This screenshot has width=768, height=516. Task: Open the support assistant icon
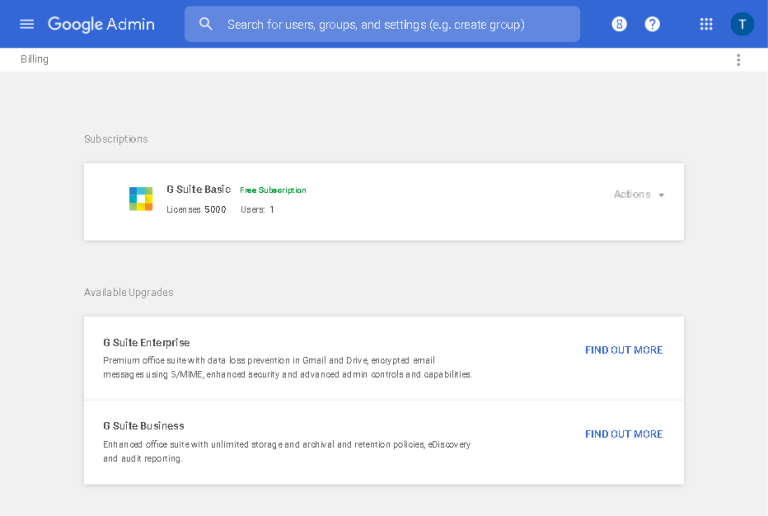619,24
